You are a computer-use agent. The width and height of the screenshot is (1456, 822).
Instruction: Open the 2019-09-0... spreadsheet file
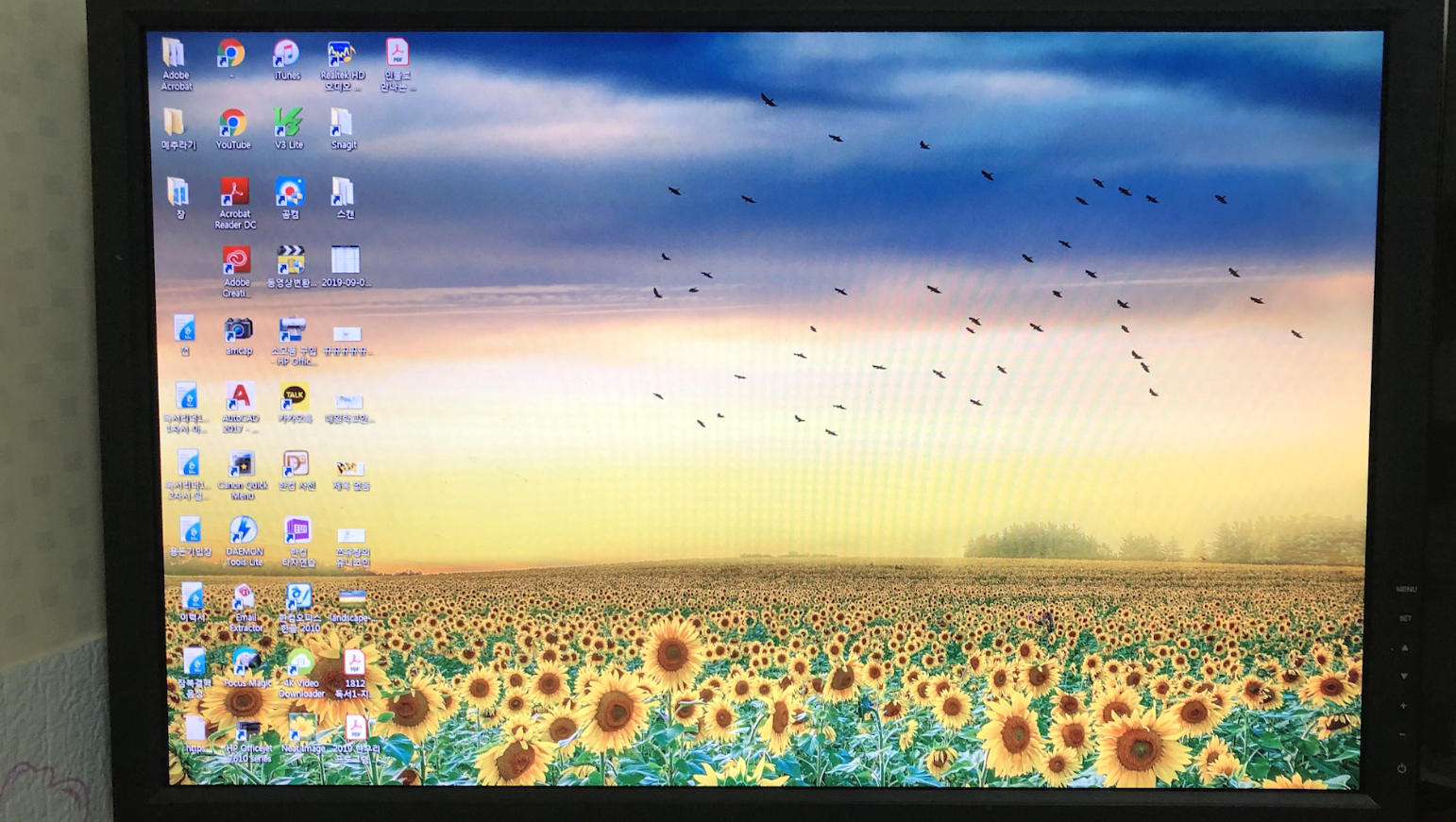click(x=346, y=267)
